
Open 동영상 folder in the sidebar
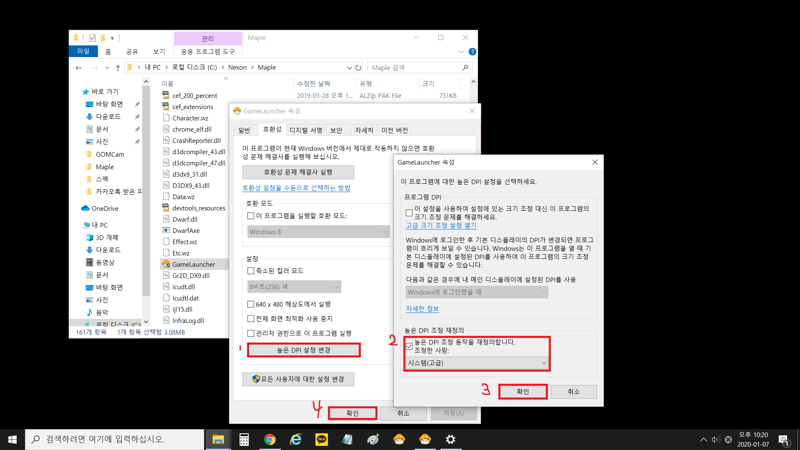coord(100,262)
